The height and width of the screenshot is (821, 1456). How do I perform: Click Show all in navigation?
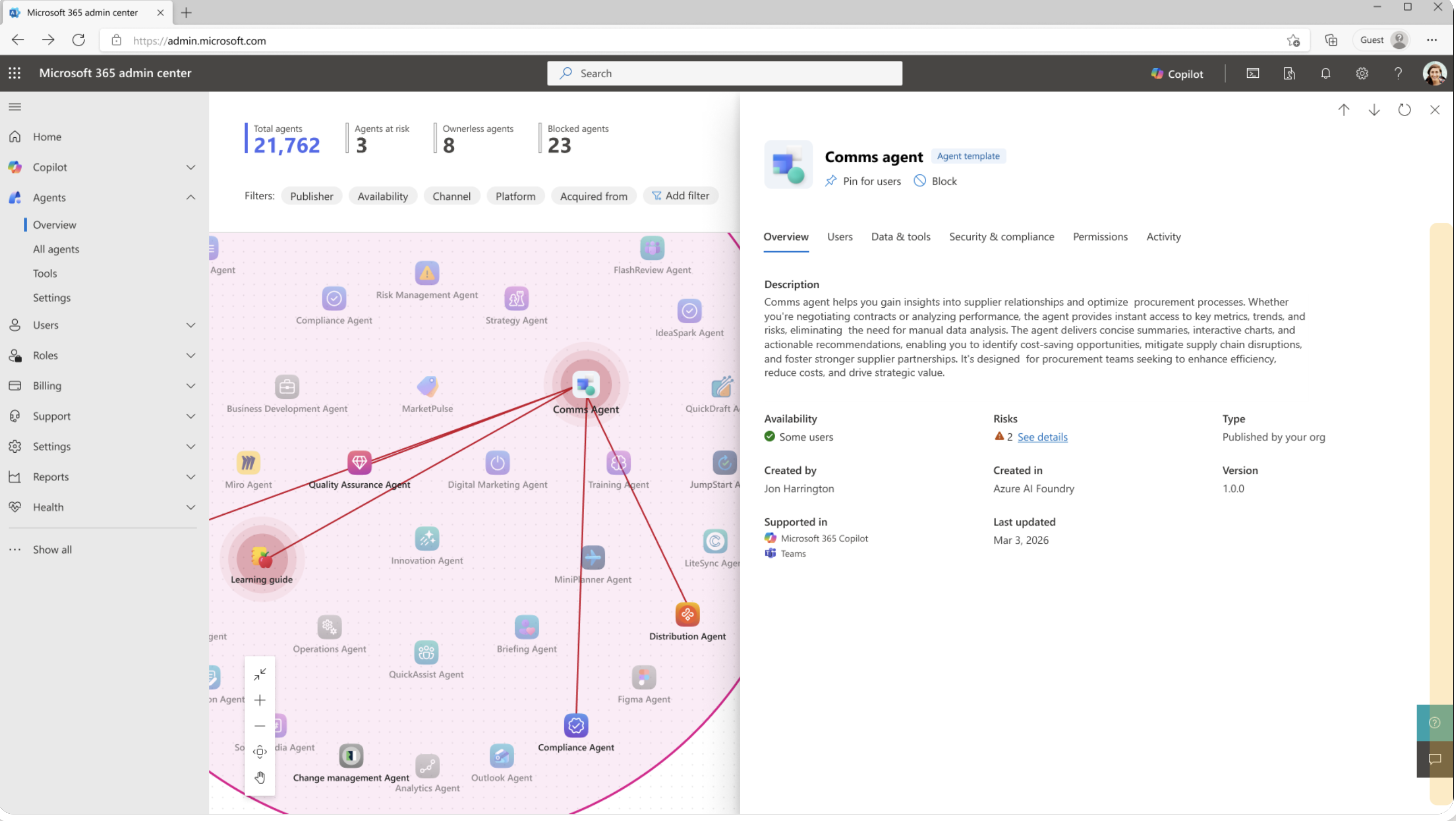click(x=52, y=550)
